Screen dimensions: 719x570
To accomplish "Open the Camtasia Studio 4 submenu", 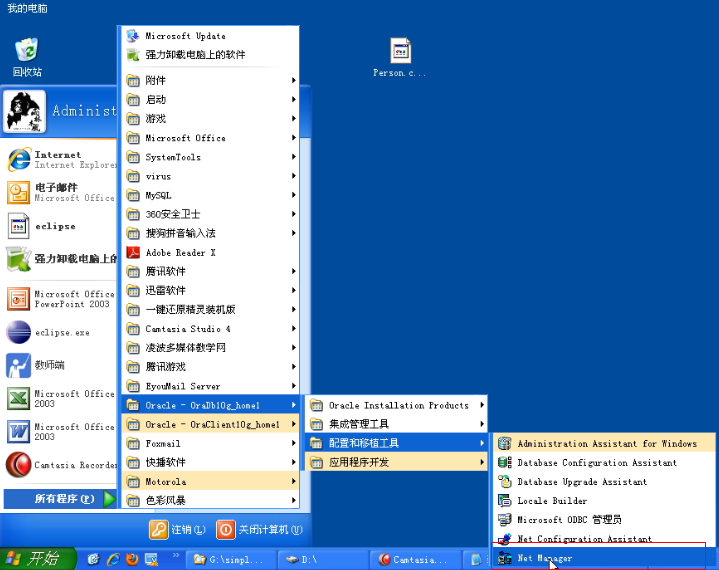I will pyautogui.click(x=210, y=329).
